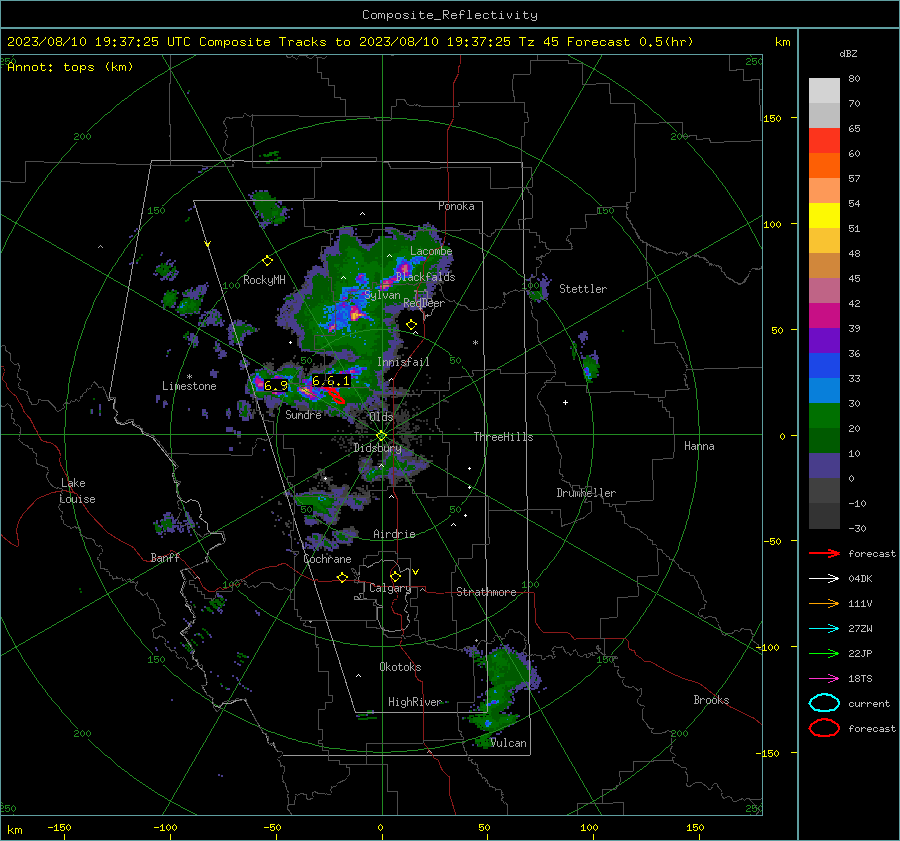Click the RockyMH label on map
Screen dimensions: 900x841
pyautogui.click(x=264, y=280)
